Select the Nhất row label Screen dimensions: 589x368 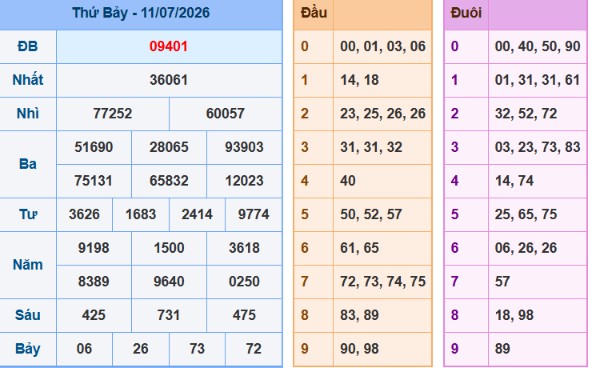tap(27, 80)
